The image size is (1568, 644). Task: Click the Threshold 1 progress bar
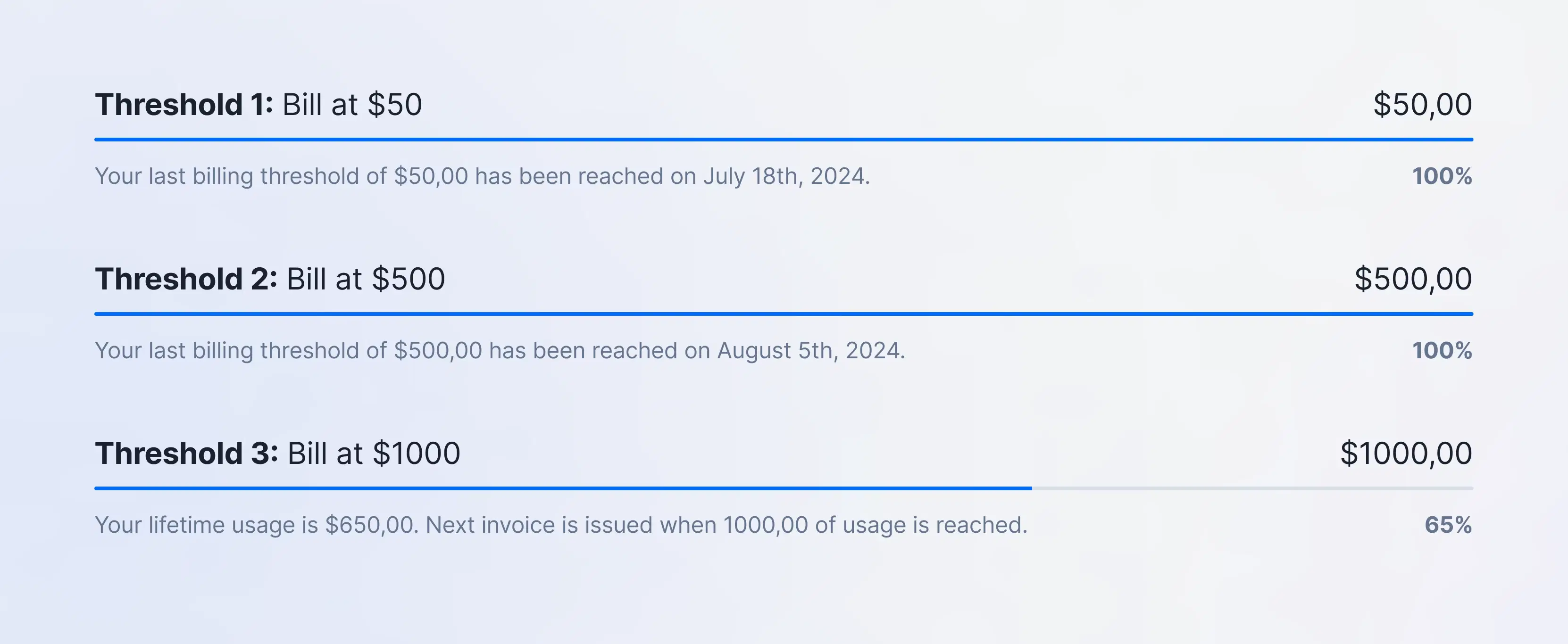784,139
